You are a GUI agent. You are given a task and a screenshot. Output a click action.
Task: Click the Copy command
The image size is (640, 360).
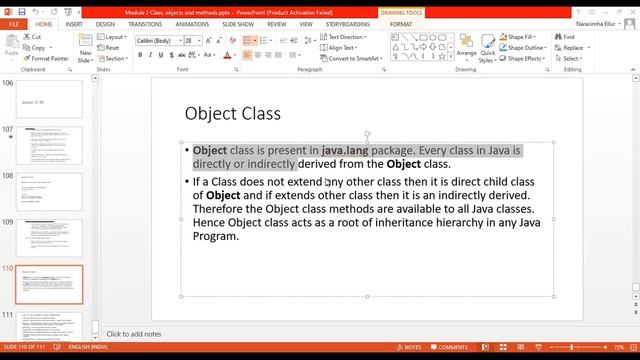[x=34, y=48]
